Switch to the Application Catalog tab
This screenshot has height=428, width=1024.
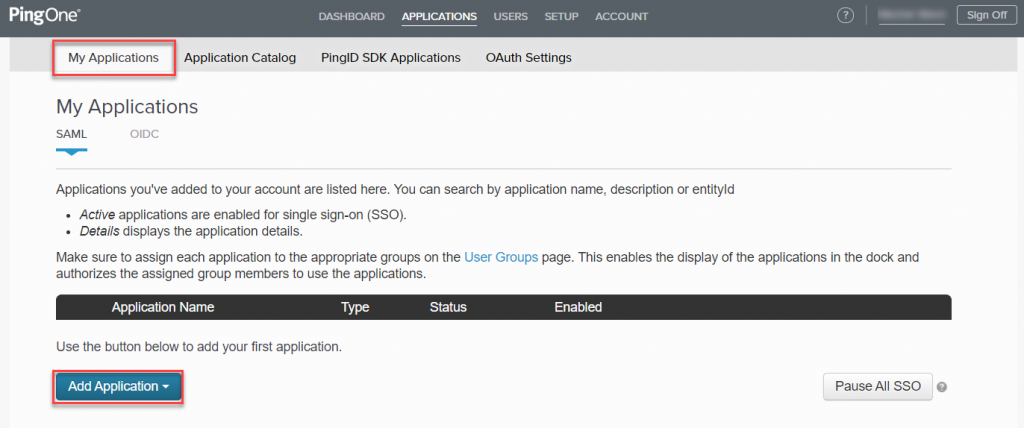point(240,58)
